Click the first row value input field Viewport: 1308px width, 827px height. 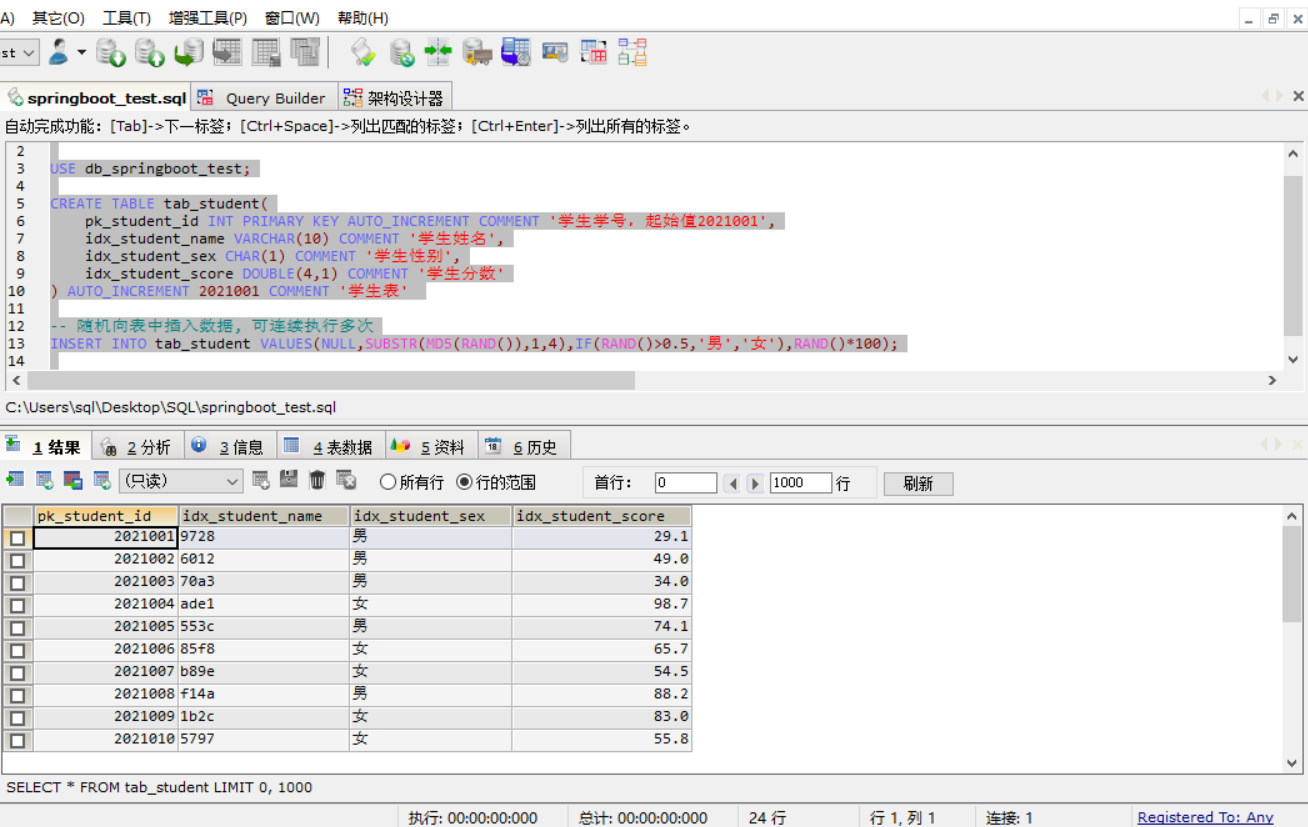[686, 483]
